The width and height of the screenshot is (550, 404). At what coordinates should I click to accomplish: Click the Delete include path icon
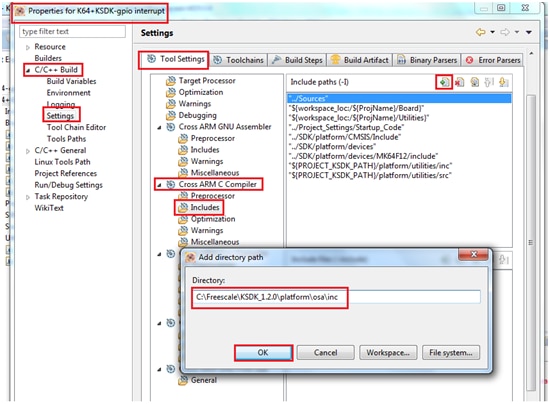click(x=459, y=82)
